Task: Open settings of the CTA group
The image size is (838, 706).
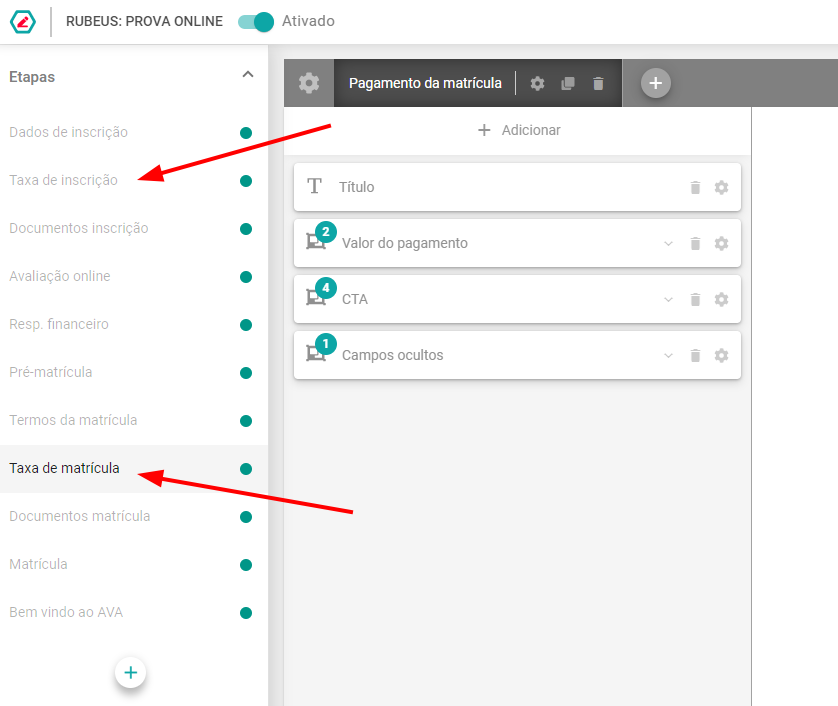Action: (721, 299)
